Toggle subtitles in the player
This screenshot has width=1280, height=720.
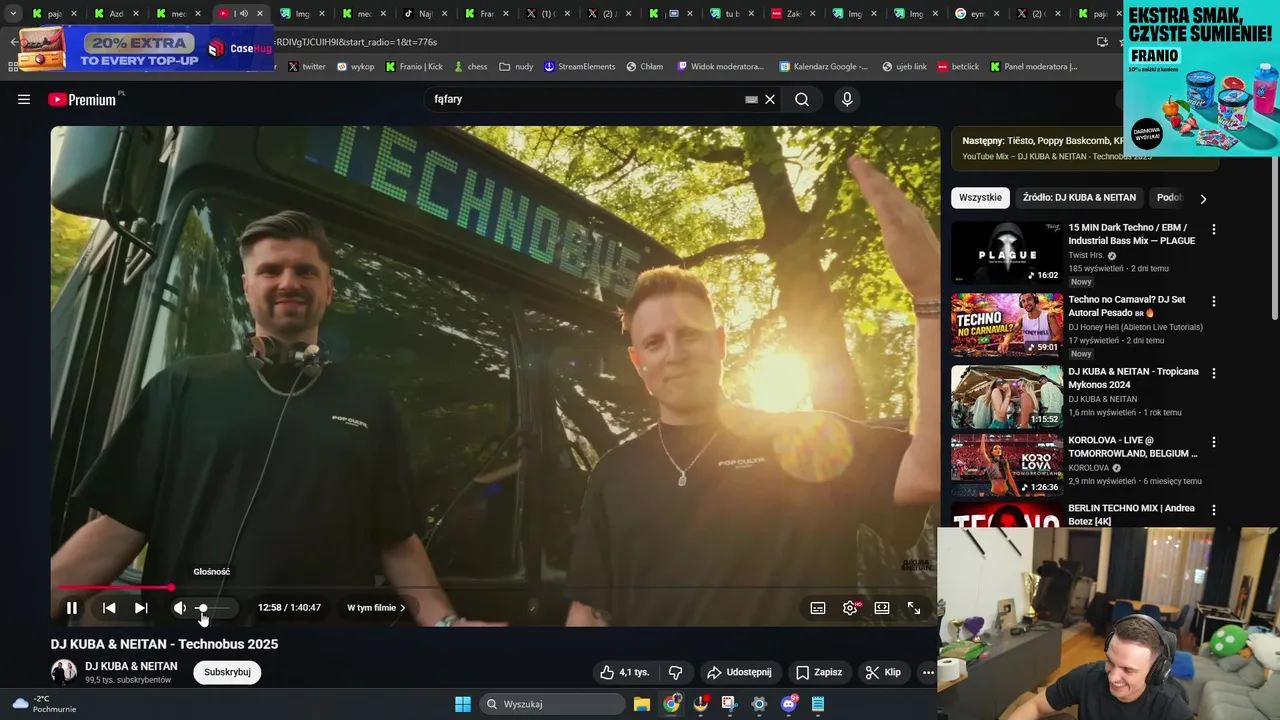pyautogui.click(x=818, y=608)
